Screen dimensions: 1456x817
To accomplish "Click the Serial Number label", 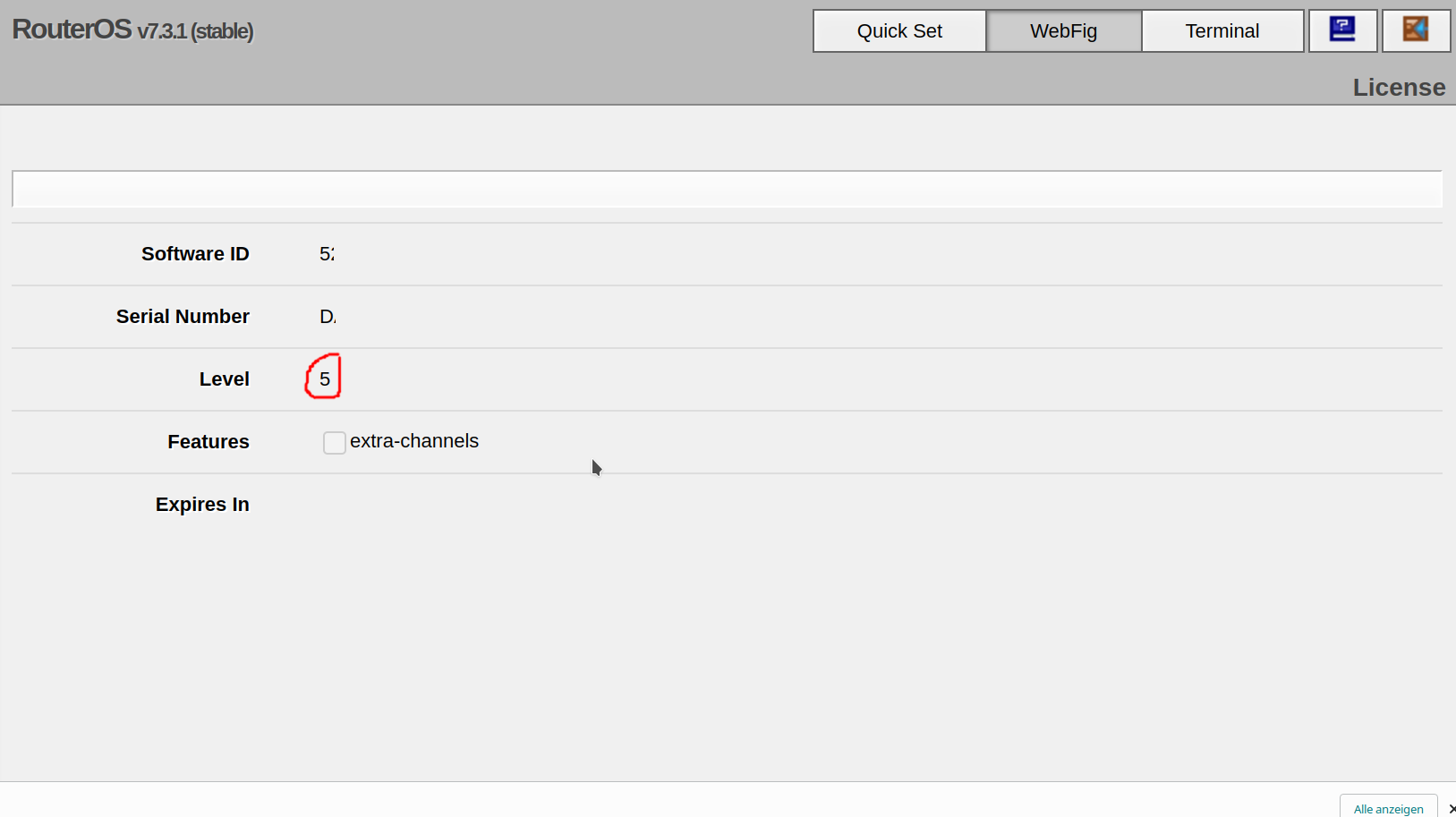I will point(183,317).
